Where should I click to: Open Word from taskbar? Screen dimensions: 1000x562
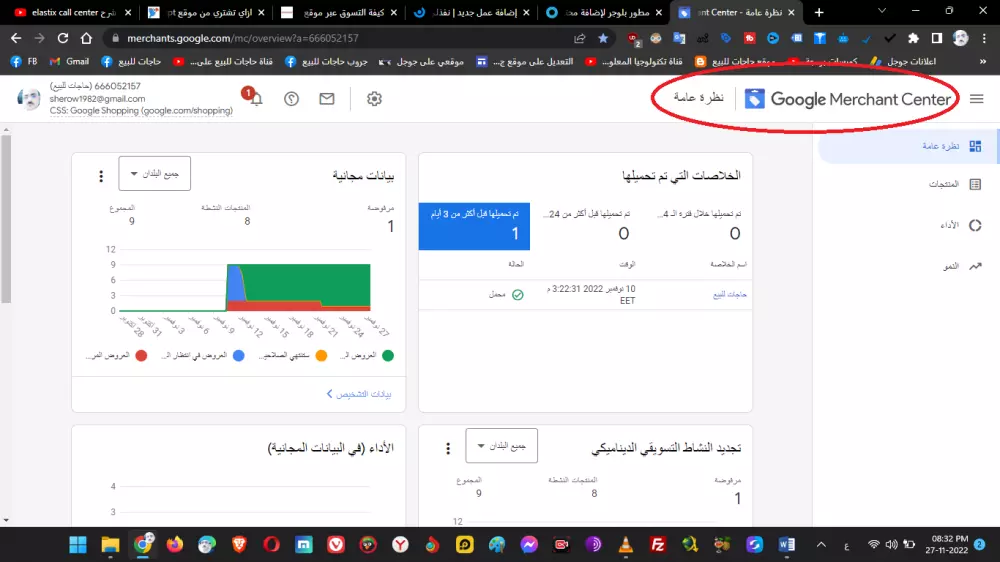tap(786, 545)
